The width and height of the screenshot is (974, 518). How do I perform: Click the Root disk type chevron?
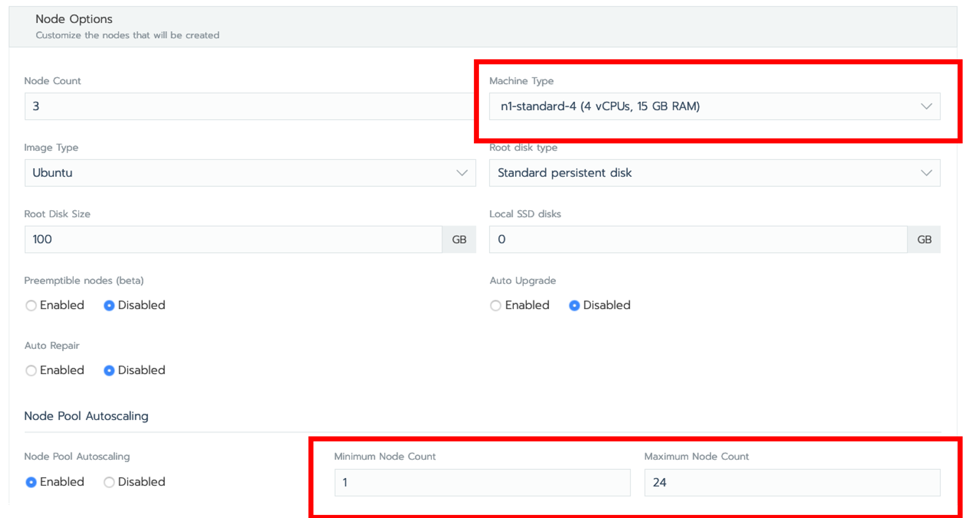[926, 173]
